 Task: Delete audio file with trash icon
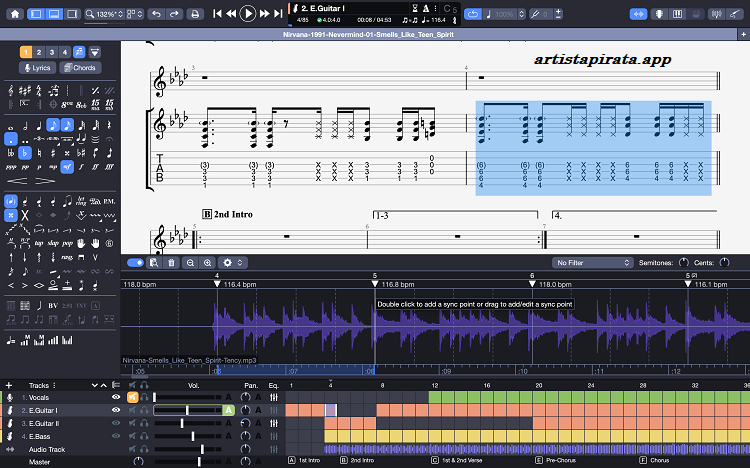click(x=171, y=263)
